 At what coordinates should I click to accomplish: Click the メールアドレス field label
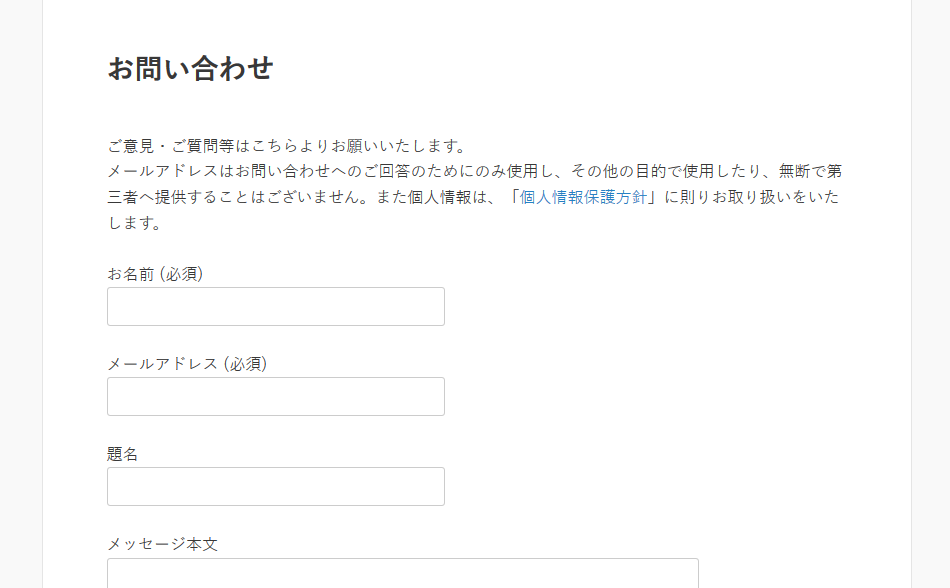[x=162, y=364]
